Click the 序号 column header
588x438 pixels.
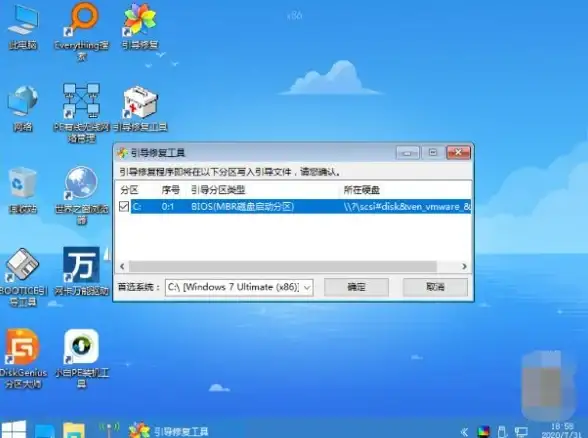171,190
